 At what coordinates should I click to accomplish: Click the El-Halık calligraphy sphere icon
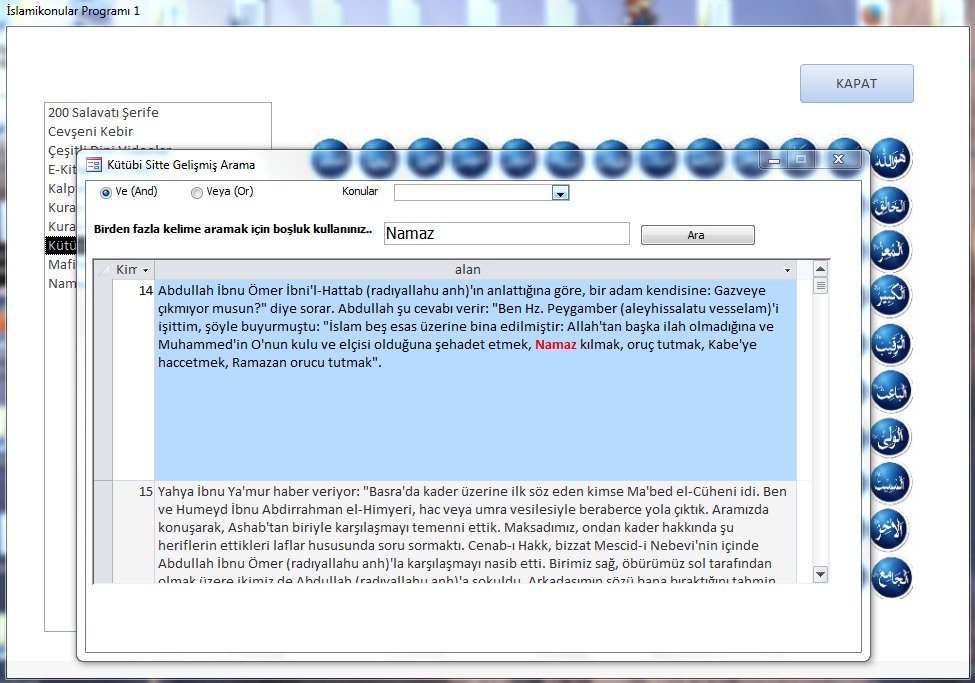pos(890,206)
